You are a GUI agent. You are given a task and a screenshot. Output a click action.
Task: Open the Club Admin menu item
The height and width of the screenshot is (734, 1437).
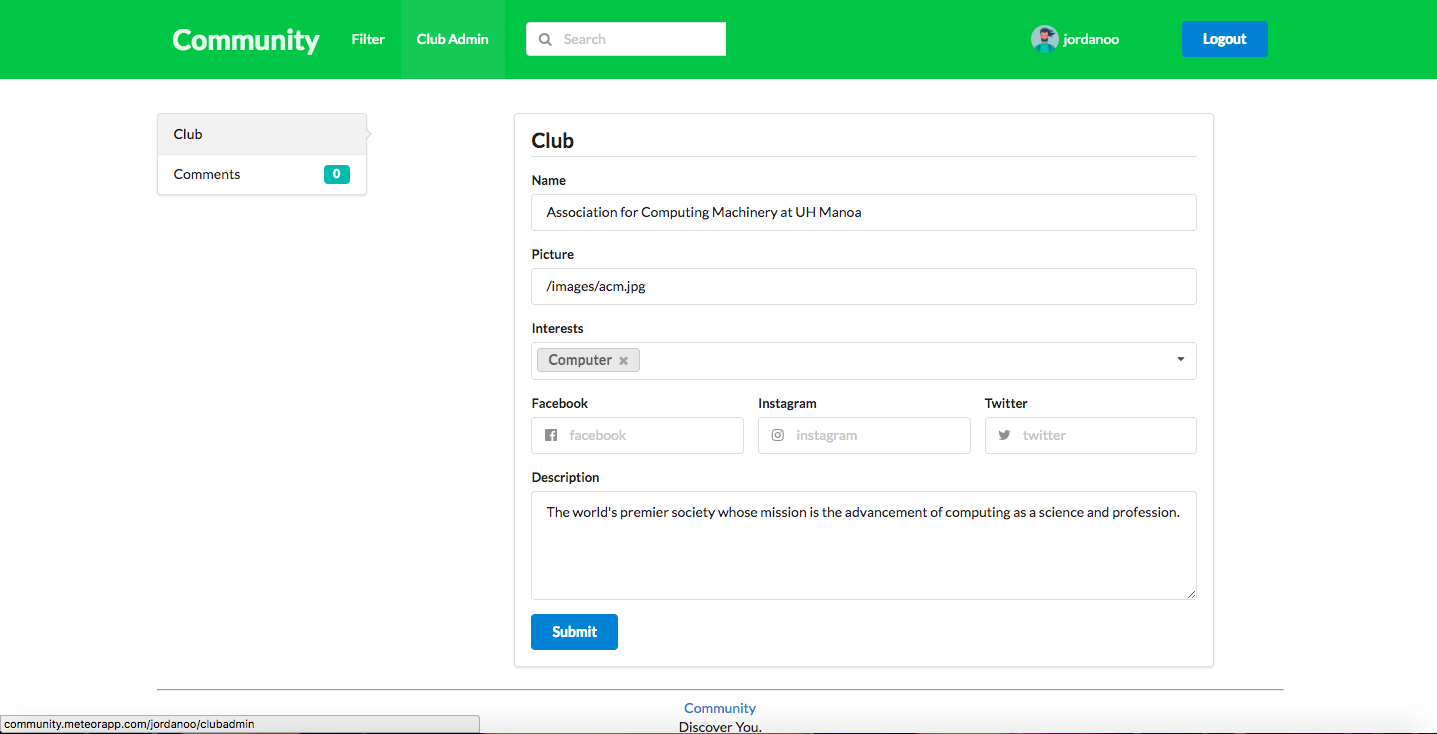pos(453,39)
